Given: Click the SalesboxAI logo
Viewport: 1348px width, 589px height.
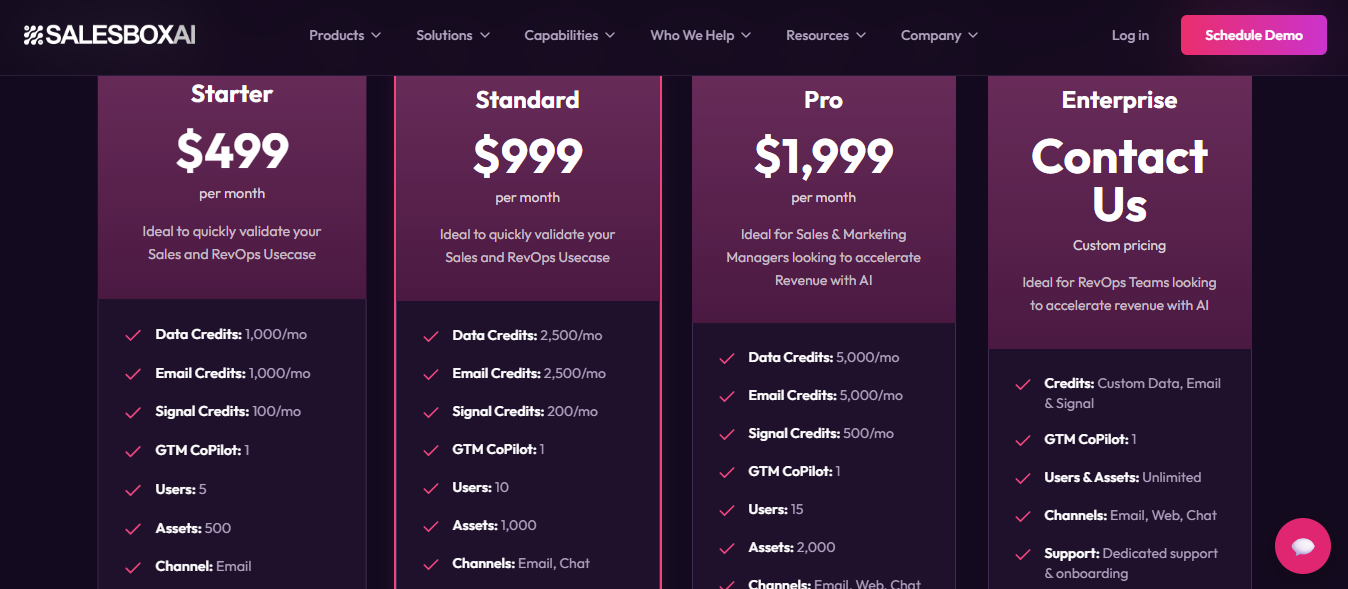Looking at the screenshot, I should click(107, 33).
